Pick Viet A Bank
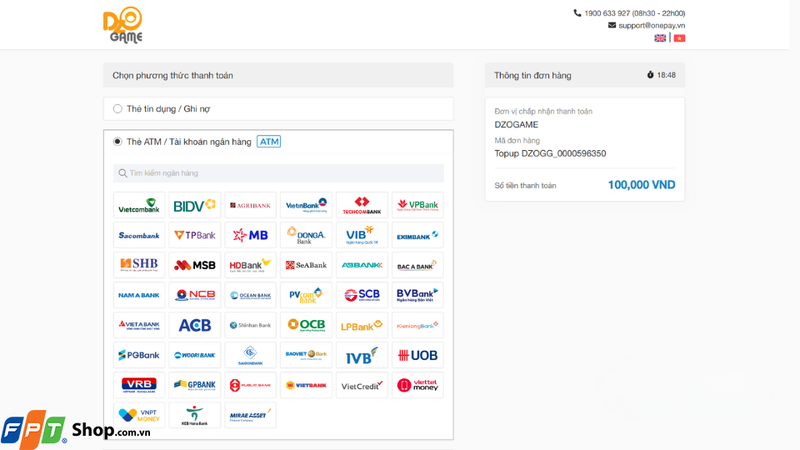Viewport: 800px width, 450px height. 139,325
